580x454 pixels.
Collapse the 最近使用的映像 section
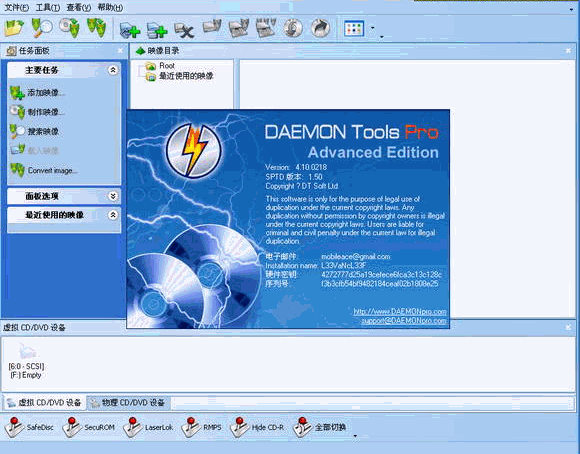(x=113, y=215)
